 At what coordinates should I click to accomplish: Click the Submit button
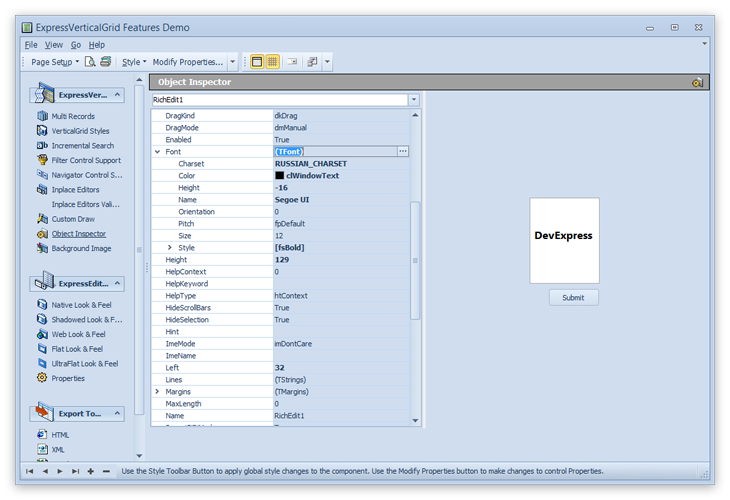point(574,297)
